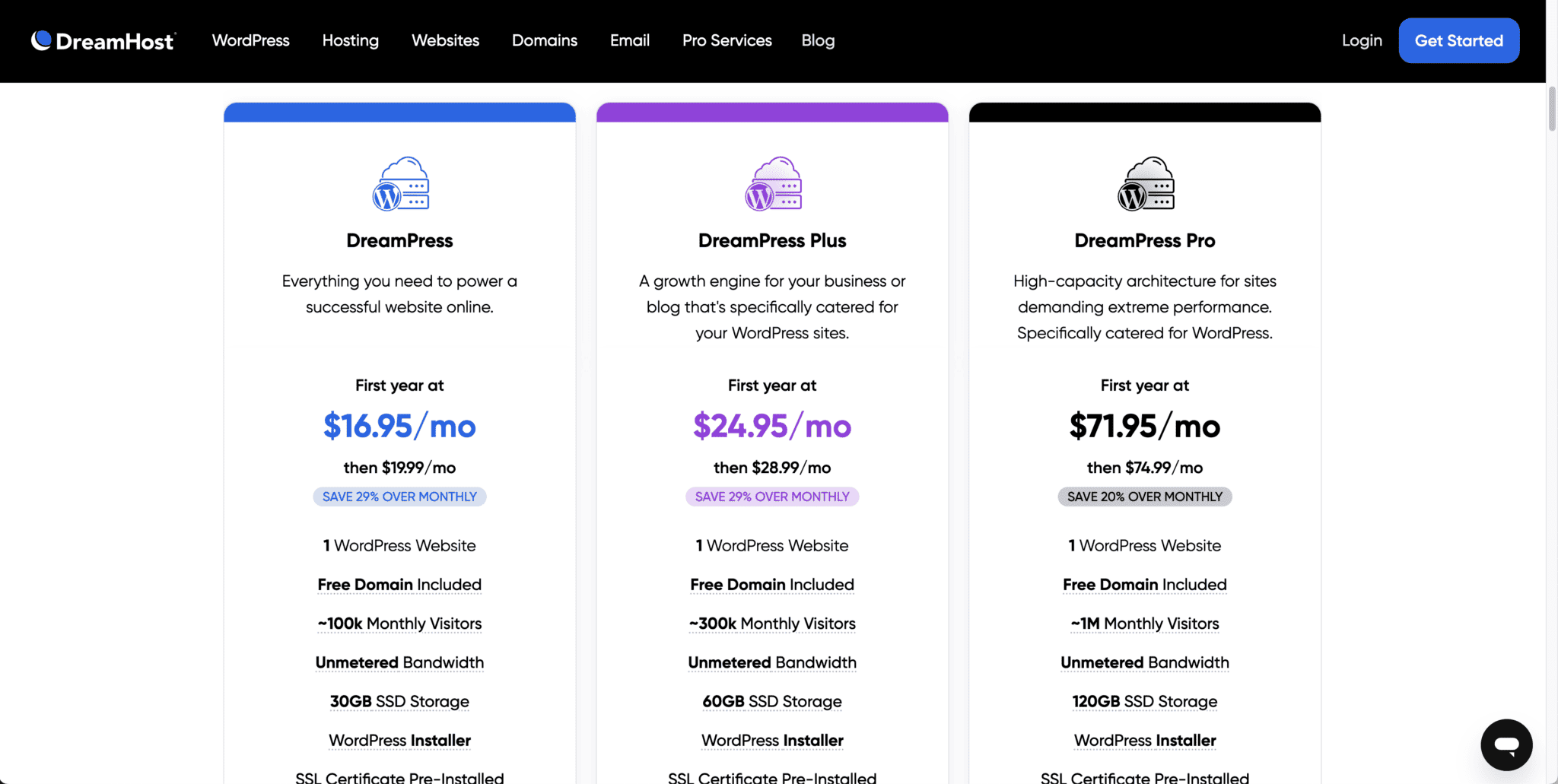Open the Domains menu
Image resolution: width=1558 pixels, height=784 pixels.
tap(545, 40)
